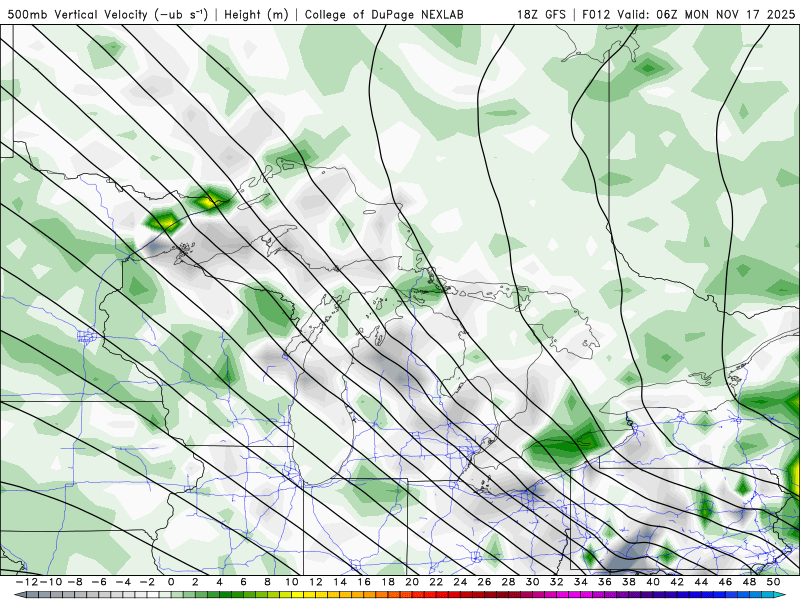
Task: Click 'College of DuPage NEXLAB' header text
Action: tap(384, 14)
